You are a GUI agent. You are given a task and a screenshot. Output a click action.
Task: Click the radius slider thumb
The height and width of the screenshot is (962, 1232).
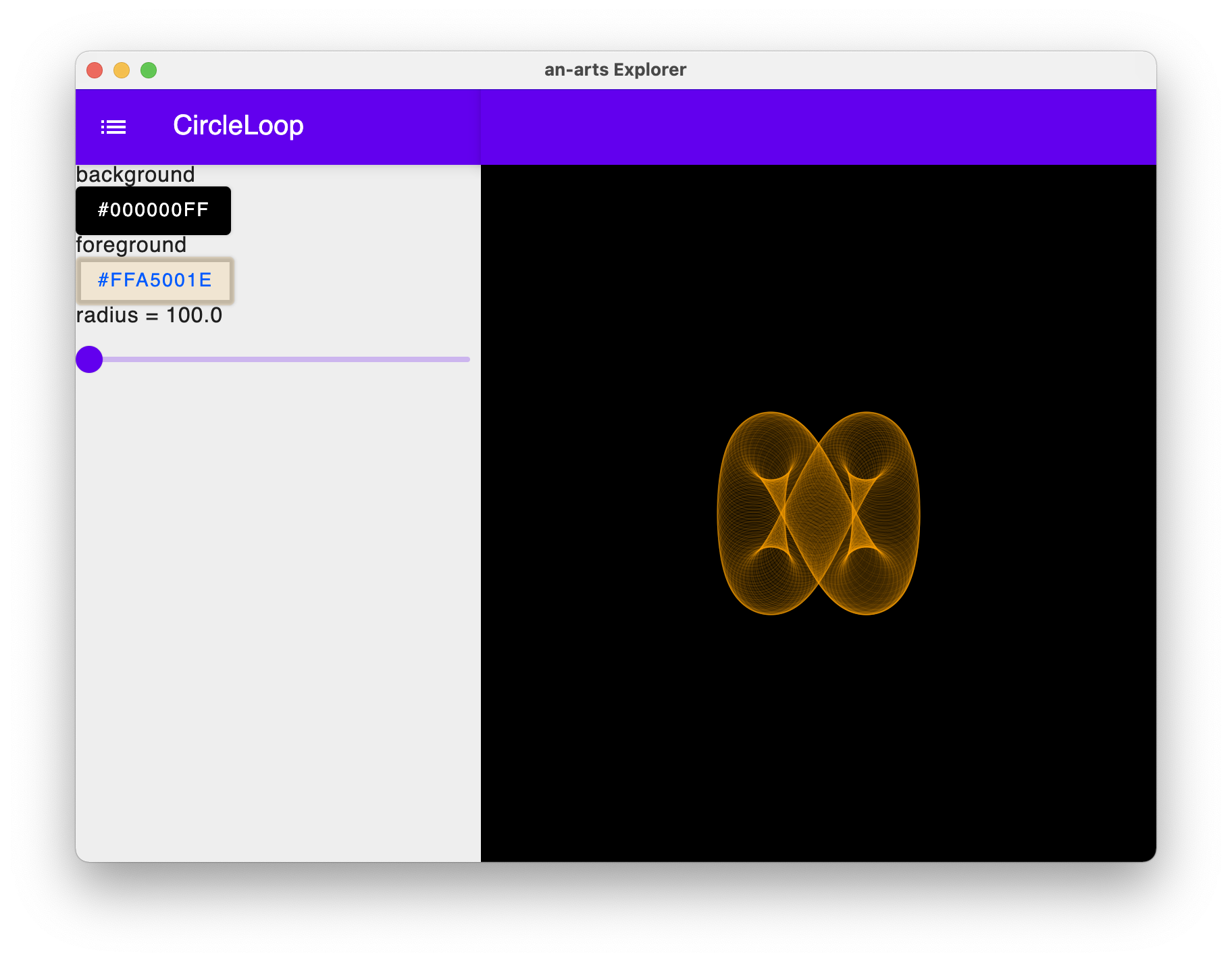click(x=89, y=359)
